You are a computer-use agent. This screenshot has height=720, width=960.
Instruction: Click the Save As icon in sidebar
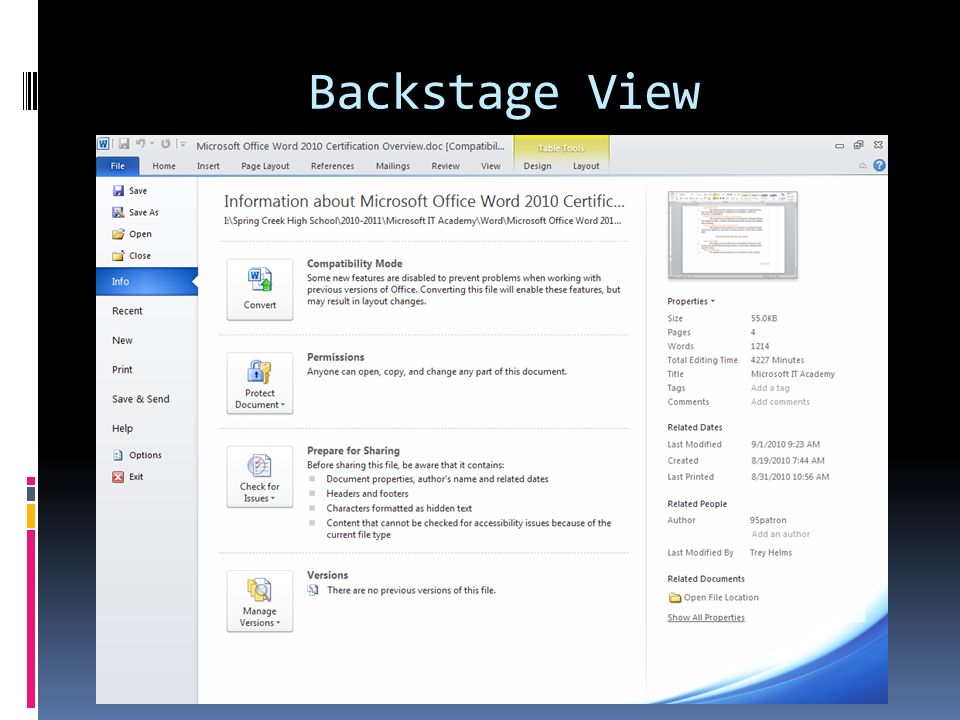coord(118,212)
